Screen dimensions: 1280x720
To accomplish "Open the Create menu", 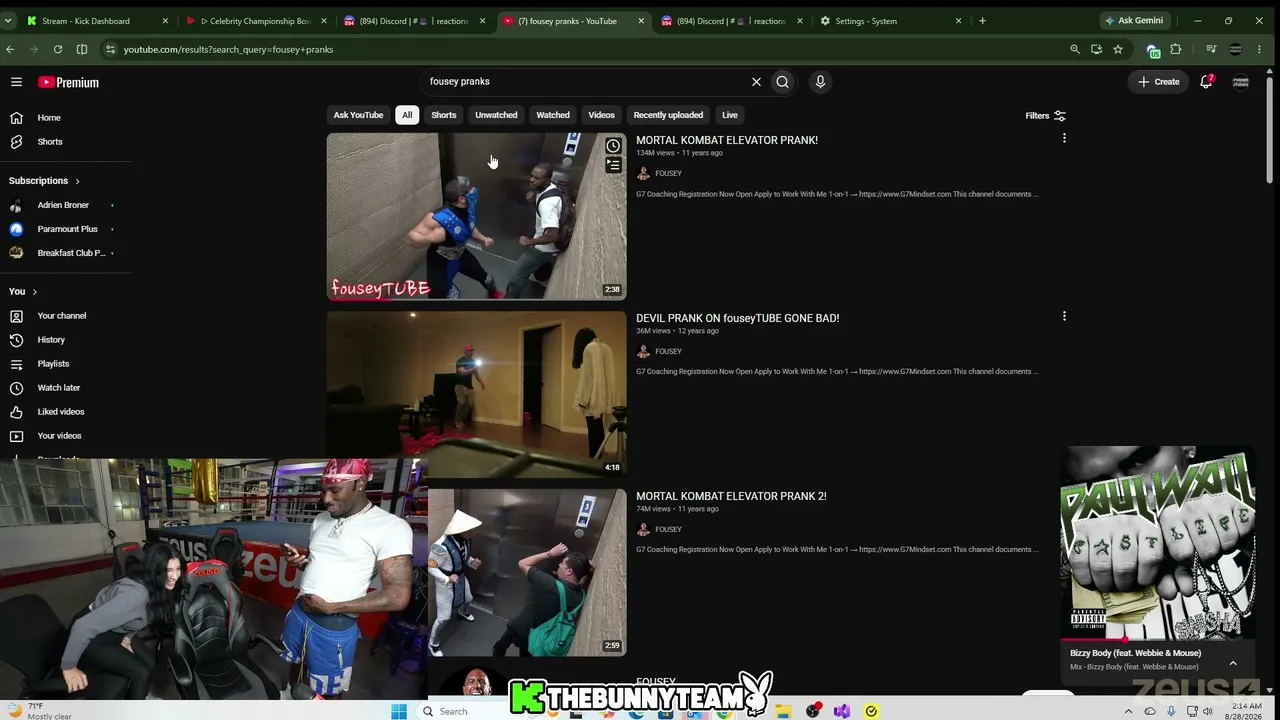I will [1159, 82].
